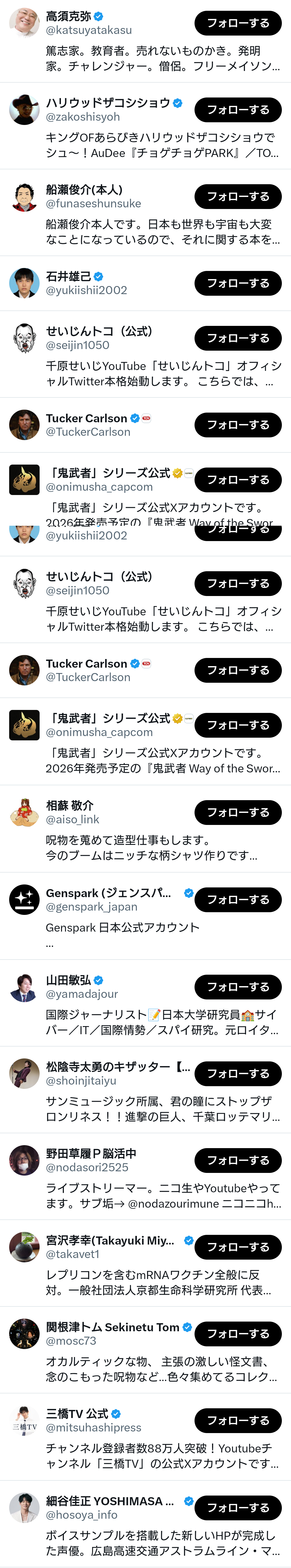291x1568 pixels.
Task: Click 高須克弥's verified badge
Action: pyautogui.click(x=99, y=16)
